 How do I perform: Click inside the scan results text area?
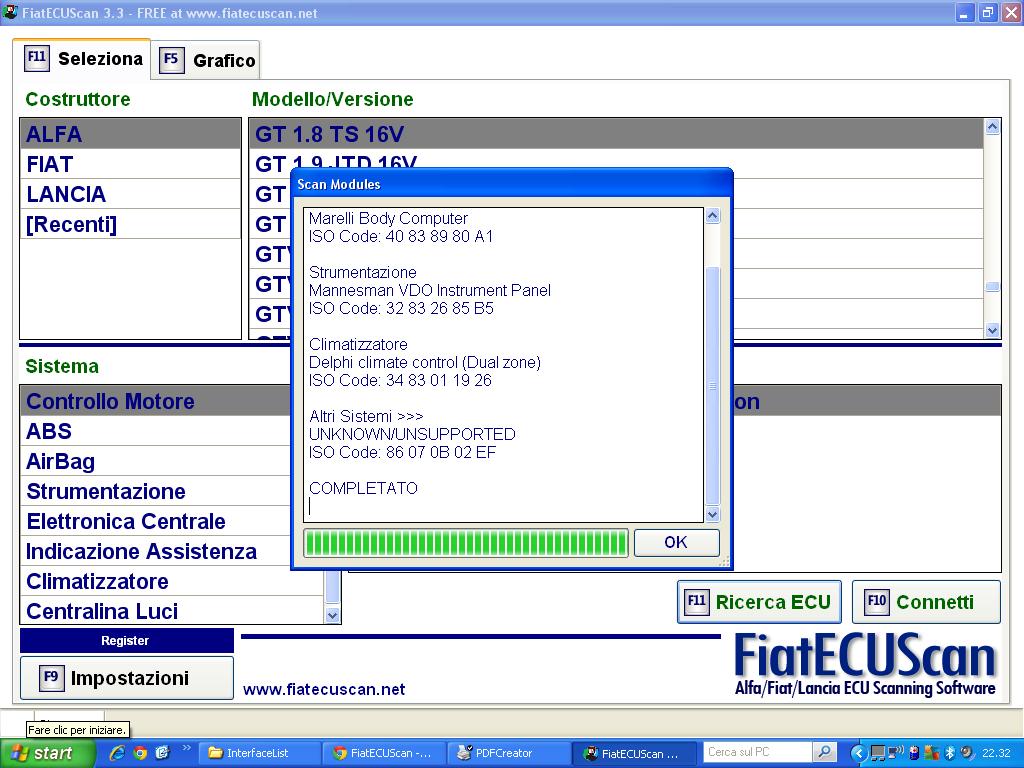[504, 364]
